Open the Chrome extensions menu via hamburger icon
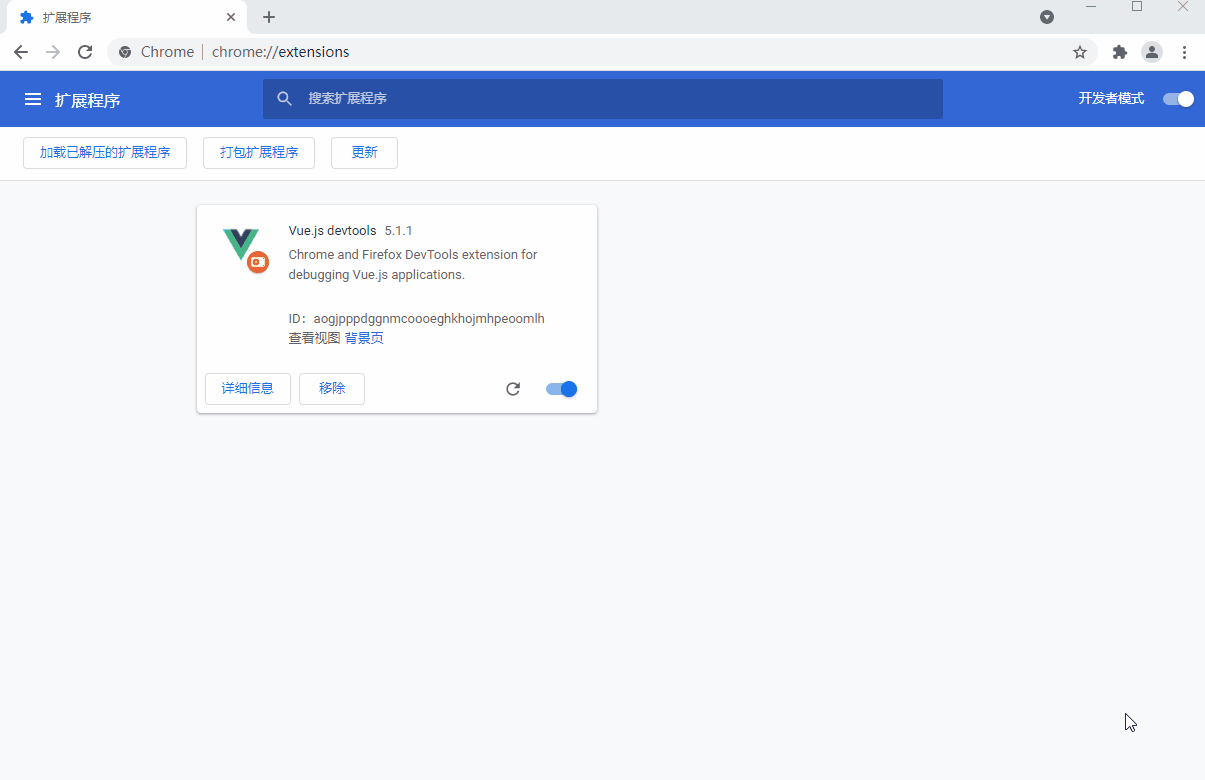Screen dimensions: 1205x780 pyautogui.click(x=33, y=99)
